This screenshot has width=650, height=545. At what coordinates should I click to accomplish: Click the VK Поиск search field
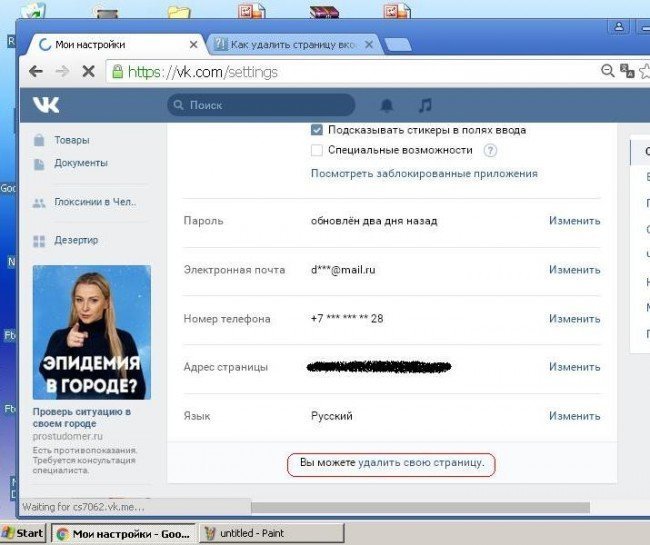click(x=261, y=105)
